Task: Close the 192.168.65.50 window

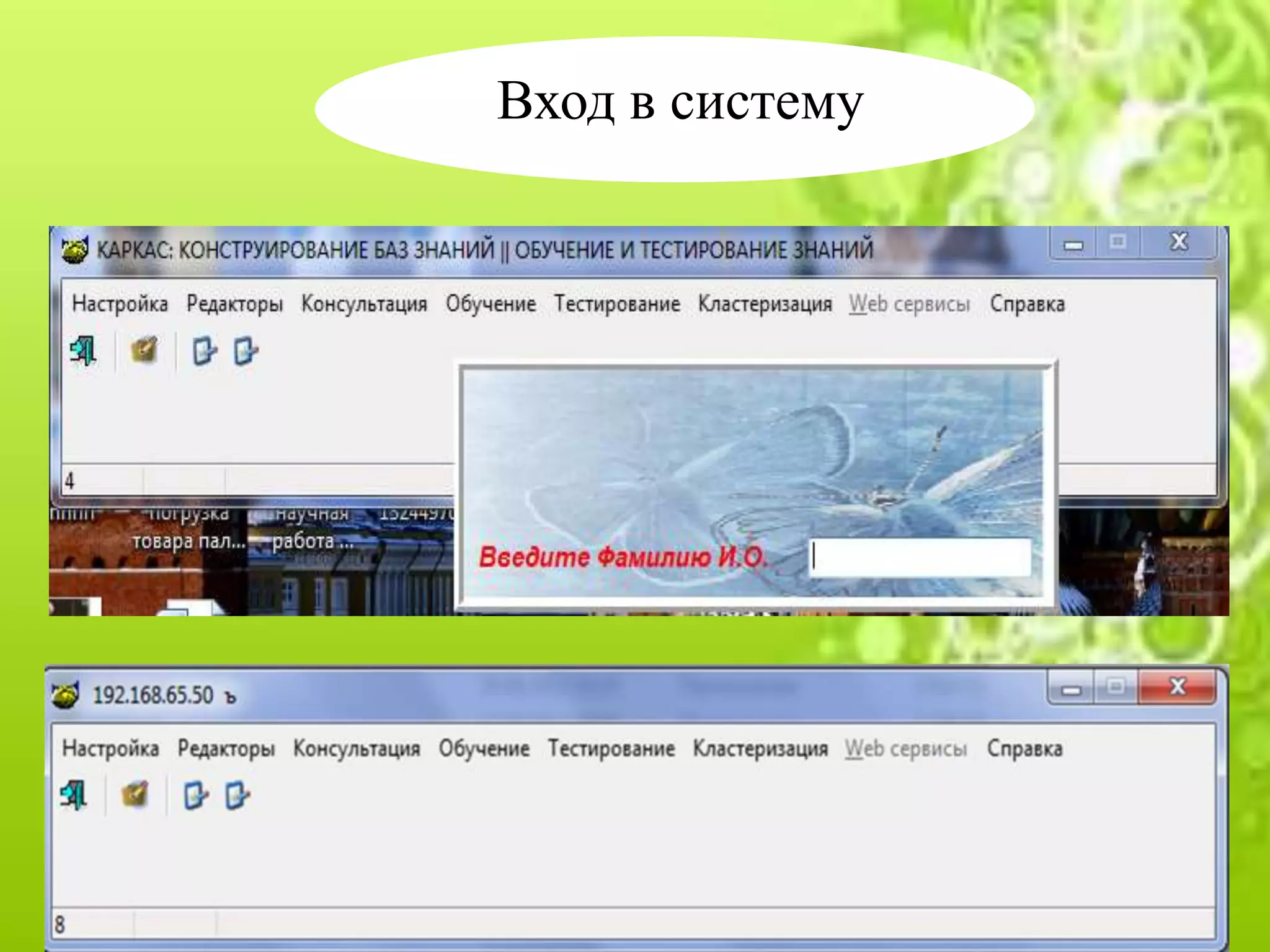Action: click(x=1177, y=687)
